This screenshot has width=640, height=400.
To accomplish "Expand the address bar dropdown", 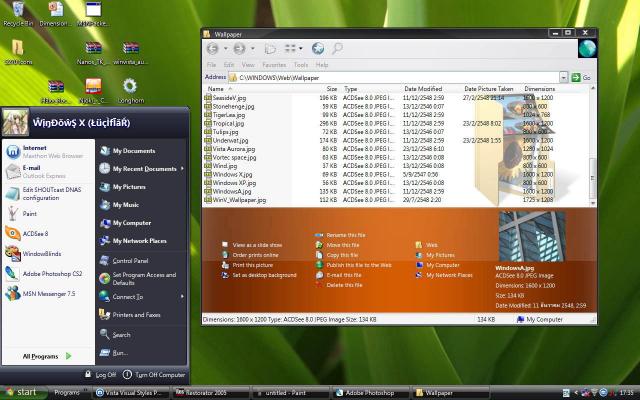I will [563, 78].
